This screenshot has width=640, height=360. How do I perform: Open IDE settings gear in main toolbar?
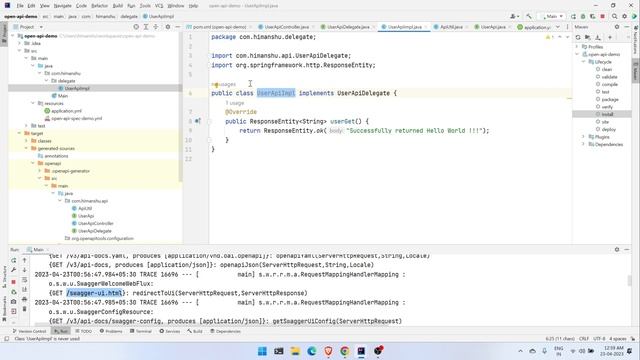click(x=624, y=16)
